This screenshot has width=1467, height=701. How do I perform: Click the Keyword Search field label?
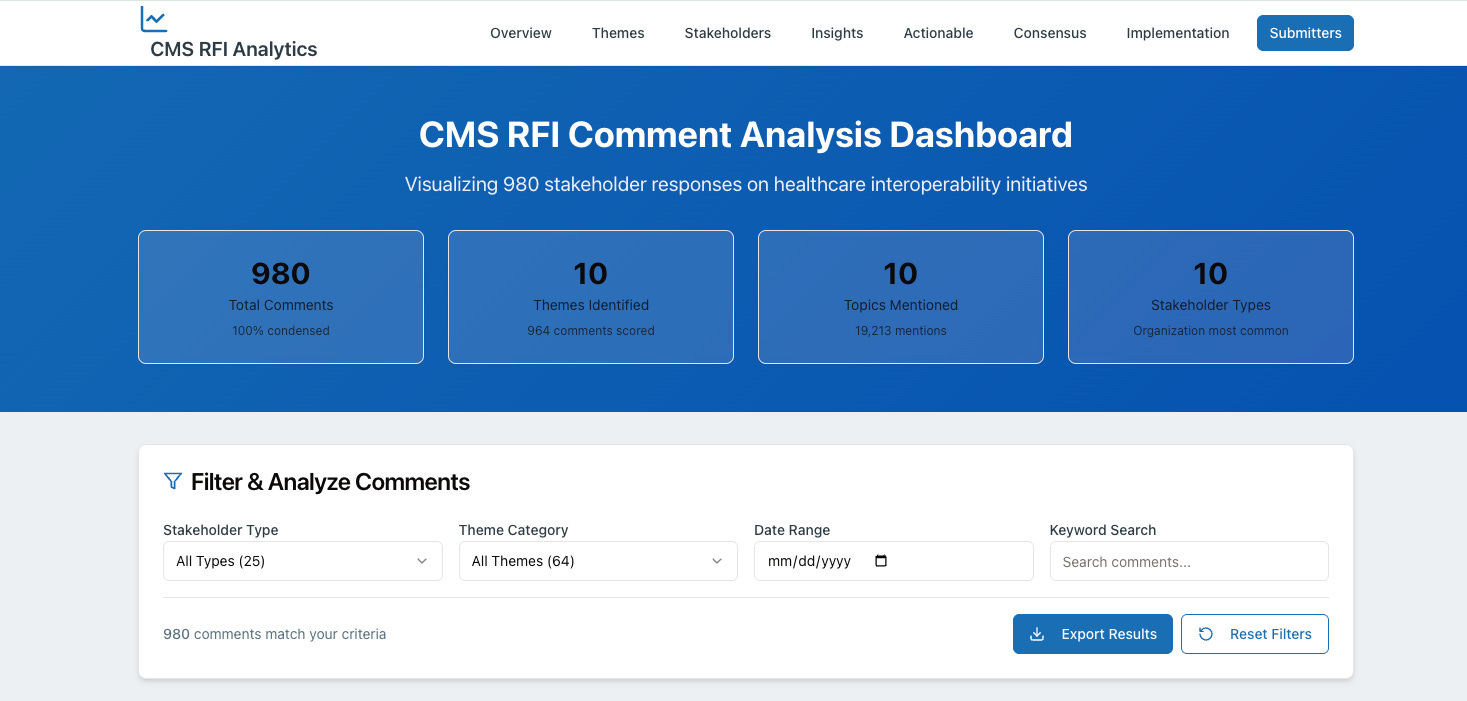coord(1103,530)
